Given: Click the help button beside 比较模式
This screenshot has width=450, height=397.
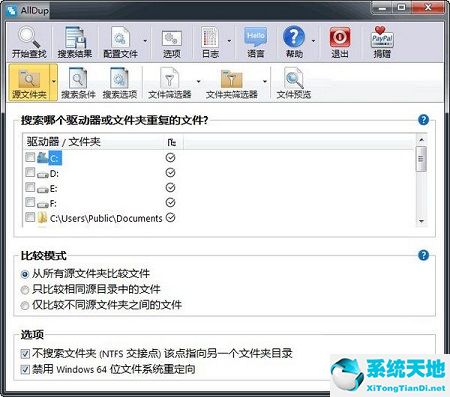Looking at the screenshot, I should (x=423, y=255).
